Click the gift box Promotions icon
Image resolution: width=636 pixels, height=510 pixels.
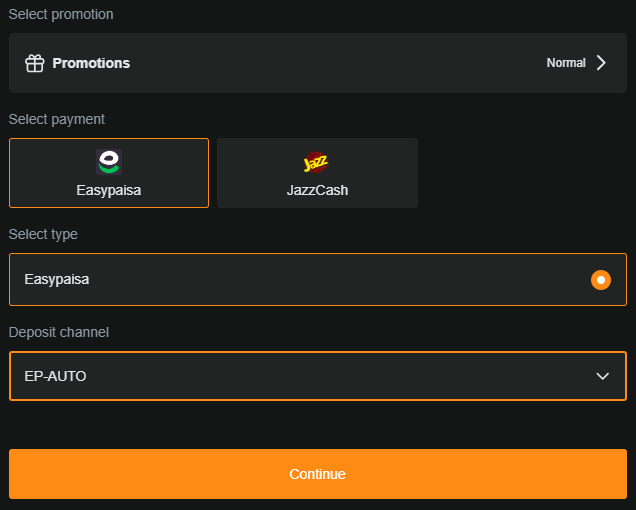pyautogui.click(x=34, y=63)
